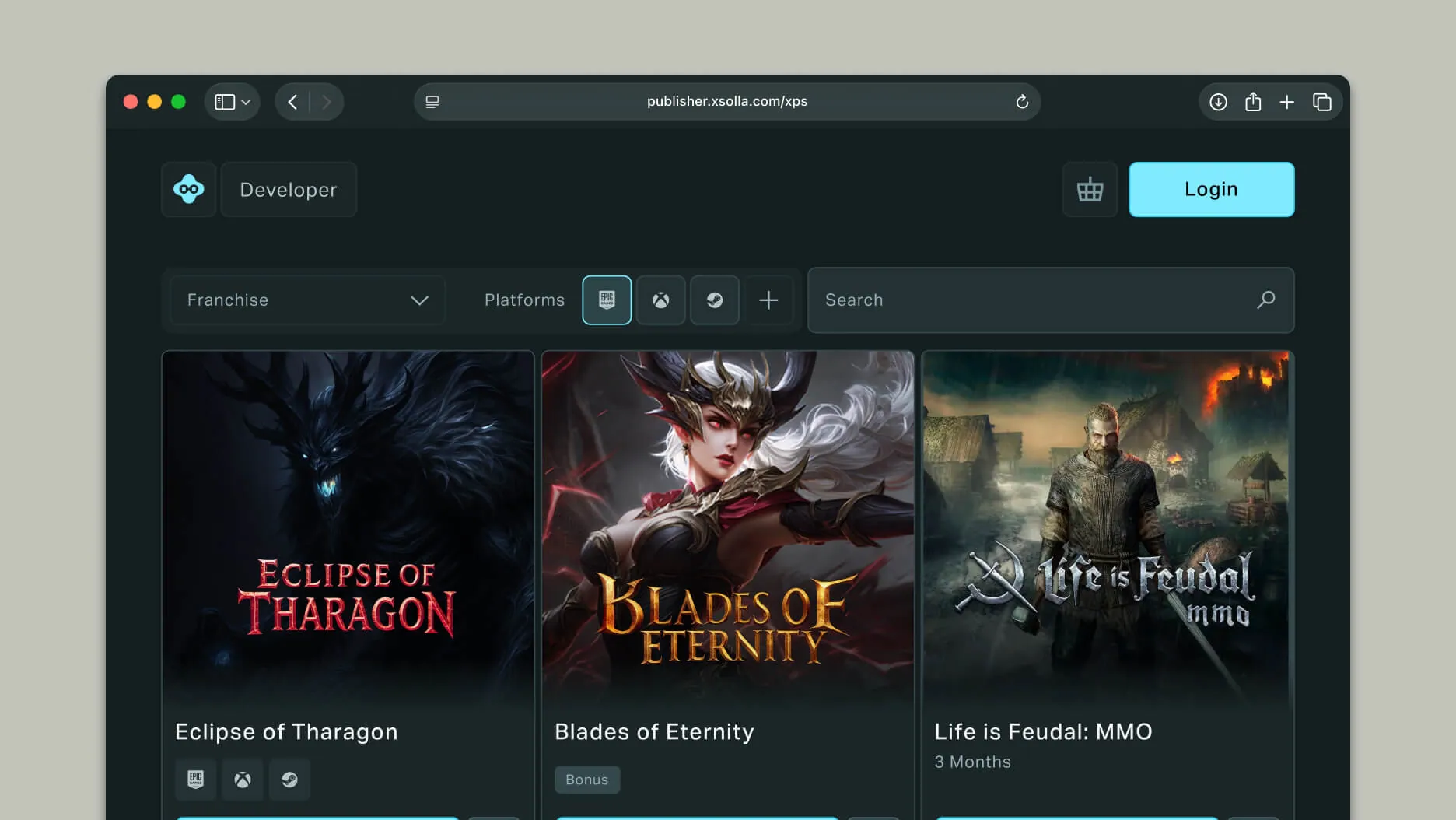The image size is (1456, 820).
Task: Show browser downloads
Action: (1218, 102)
